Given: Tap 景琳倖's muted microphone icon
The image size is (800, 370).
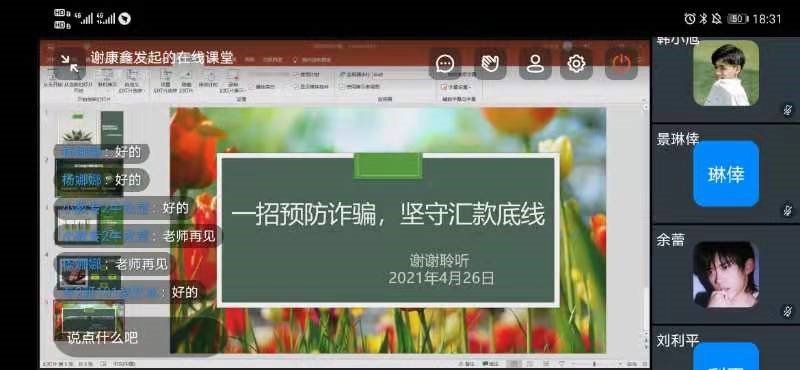Looking at the screenshot, I should tap(788, 210).
